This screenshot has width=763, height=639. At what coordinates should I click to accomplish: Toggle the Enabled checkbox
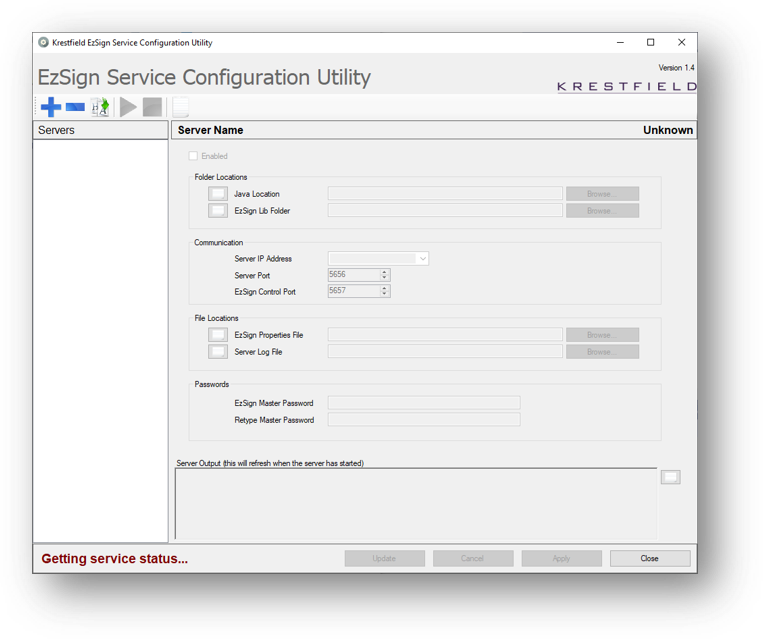[x=193, y=156]
